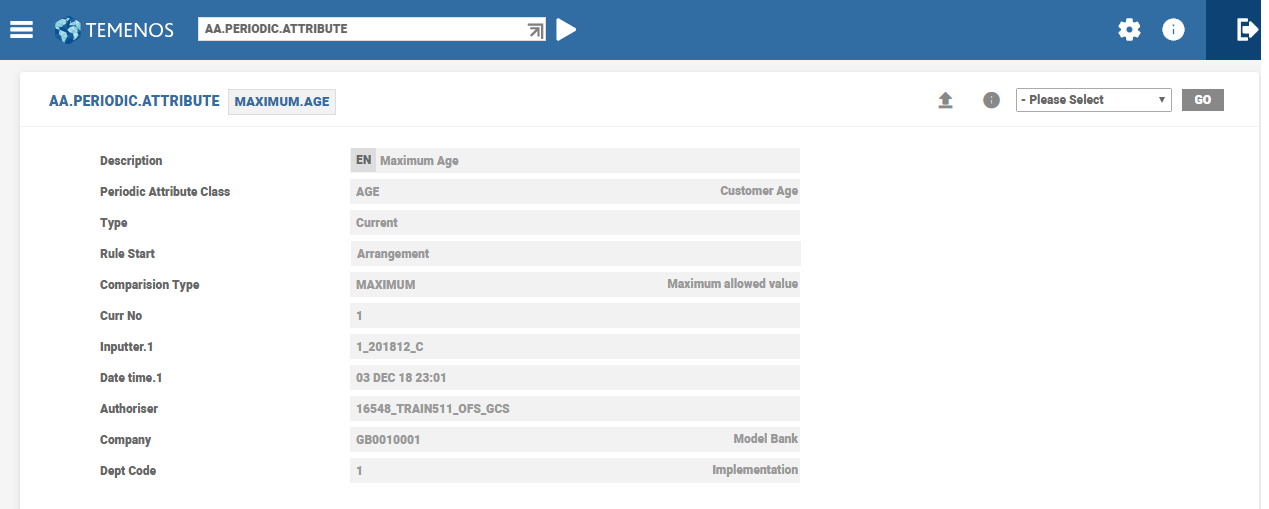The width and height of the screenshot is (1269, 509).
Task: Click the AA.PERIODIC.ATTRIBUTE command input field
Action: tap(360, 29)
